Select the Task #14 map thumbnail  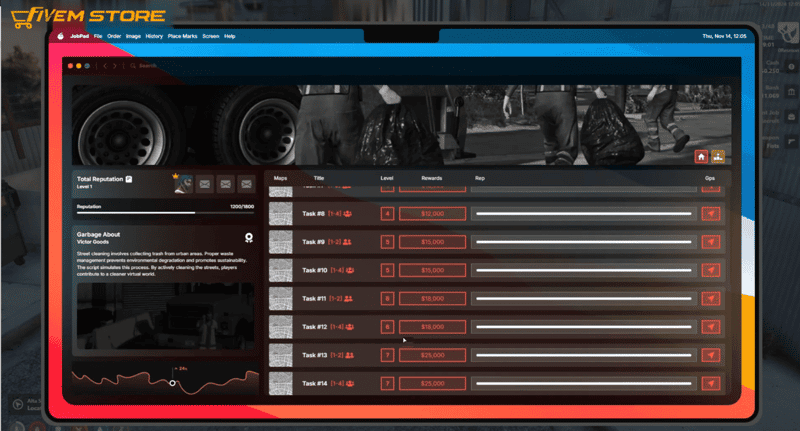281,384
